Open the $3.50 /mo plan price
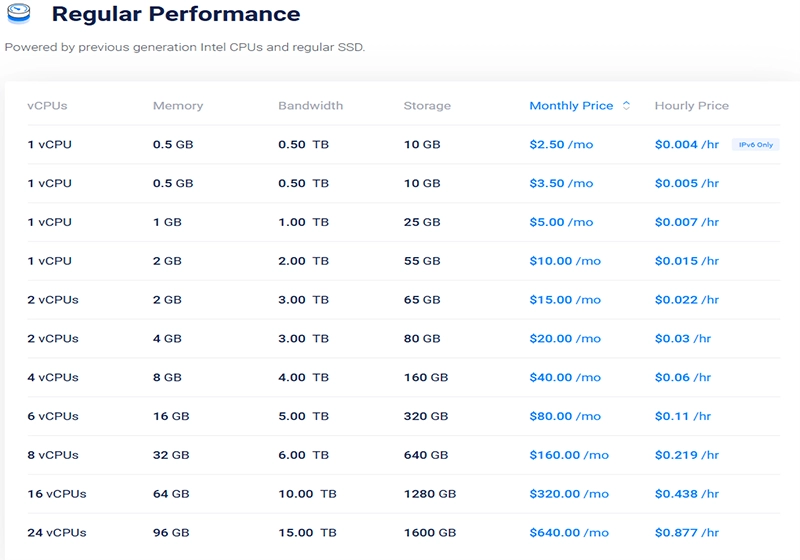 (x=561, y=184)
